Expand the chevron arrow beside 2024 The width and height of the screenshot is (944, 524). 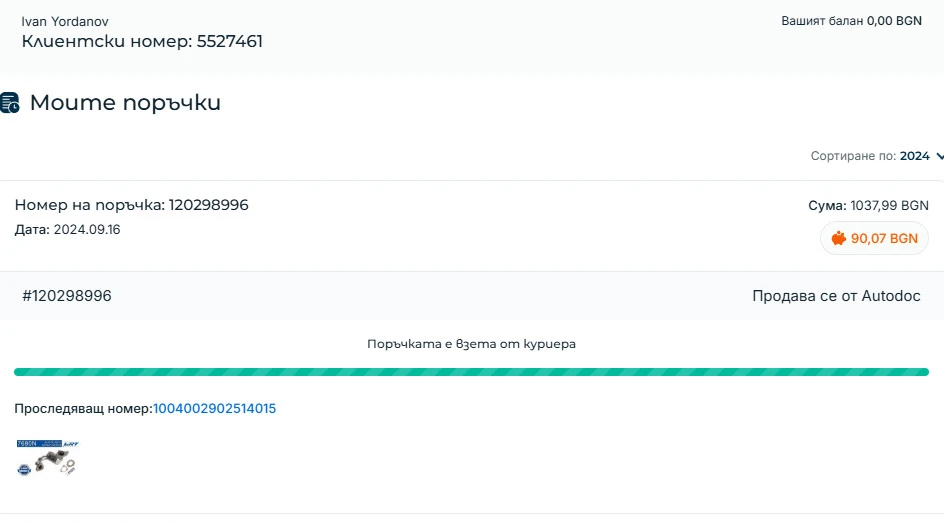tap(940, 156)
